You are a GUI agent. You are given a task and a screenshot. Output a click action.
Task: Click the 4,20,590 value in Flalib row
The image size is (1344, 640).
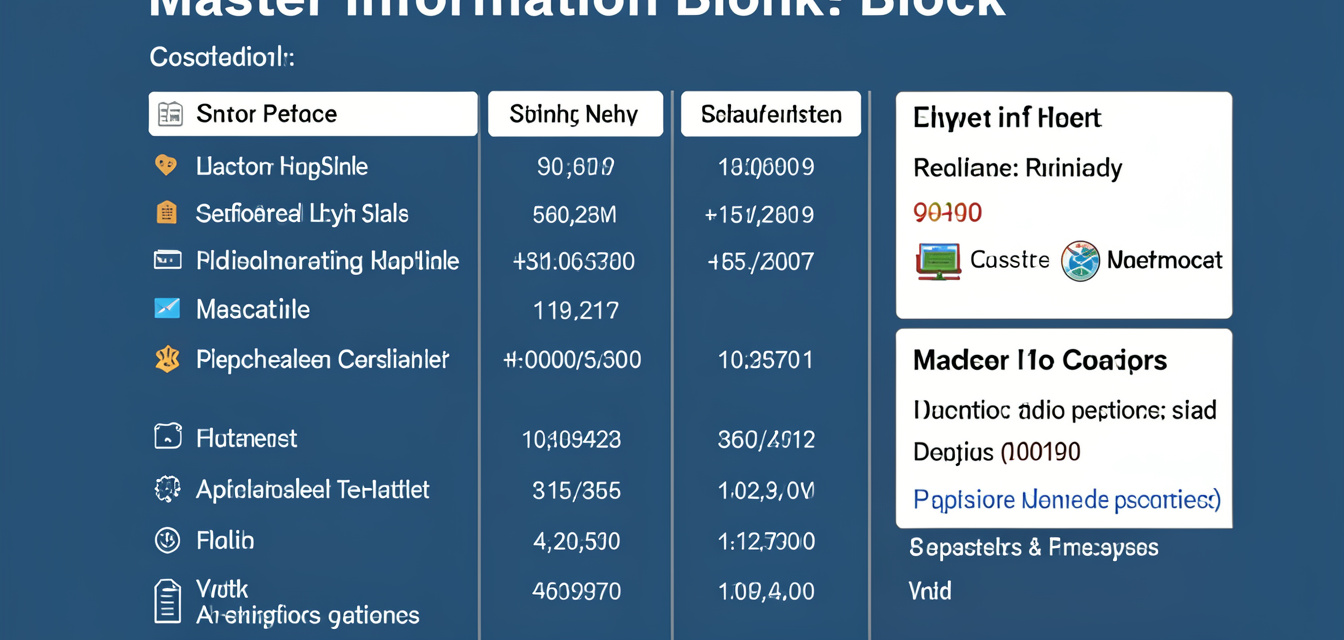(x=577, y=542)
